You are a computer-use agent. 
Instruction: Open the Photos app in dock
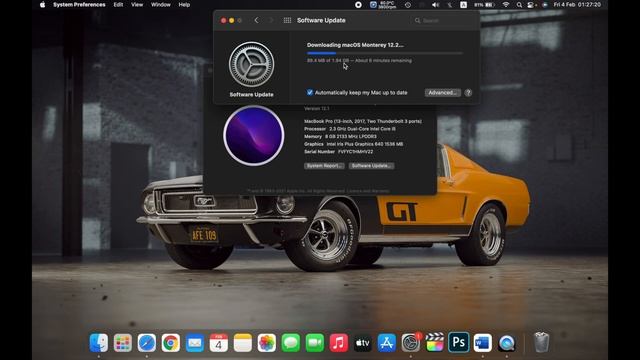click(267, 342)
